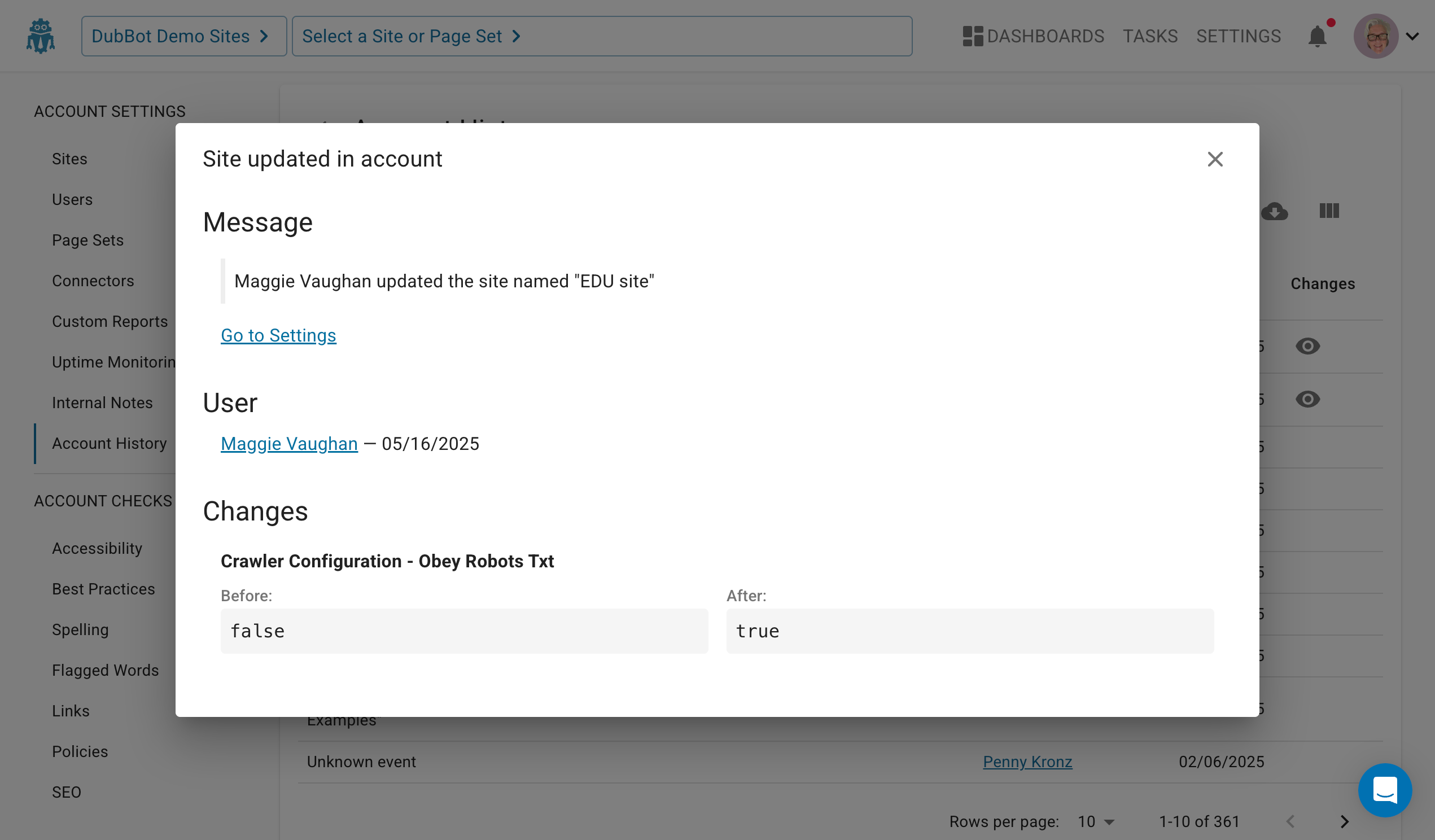This screenshot has height=840, width=1435.
Task: Click the Dashboards grid icon
Action: pyautogui.click(x=972, y=37)
